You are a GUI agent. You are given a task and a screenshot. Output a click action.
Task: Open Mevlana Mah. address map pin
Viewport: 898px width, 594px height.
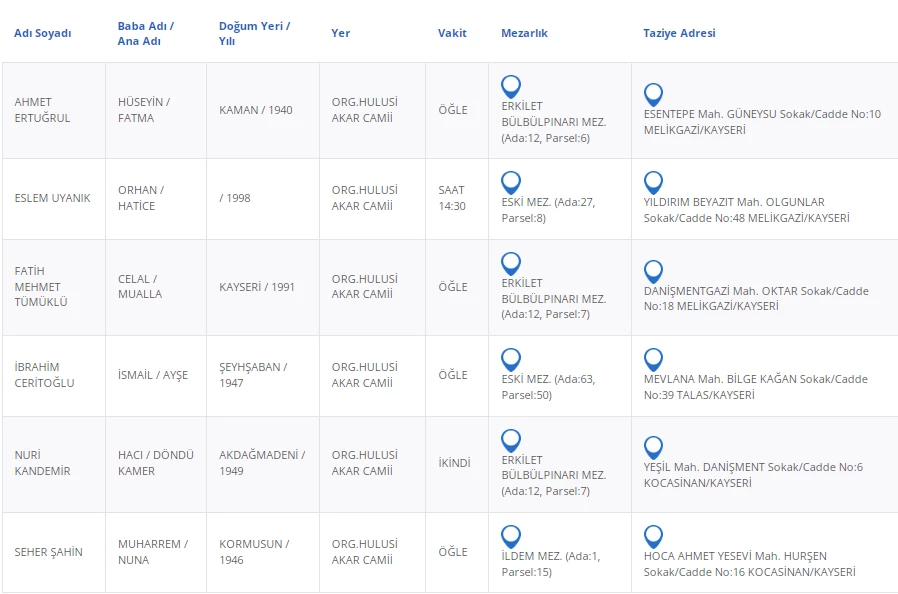653,359
